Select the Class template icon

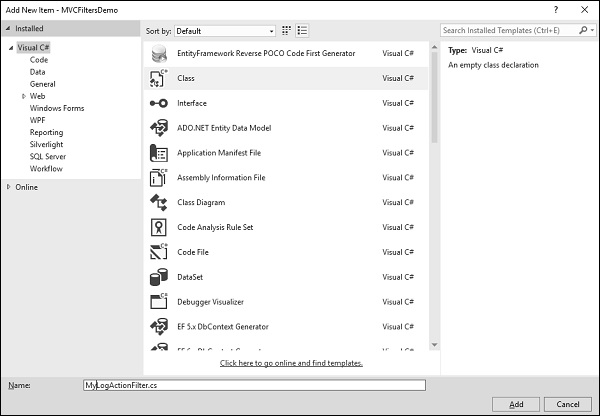point(158,77)
